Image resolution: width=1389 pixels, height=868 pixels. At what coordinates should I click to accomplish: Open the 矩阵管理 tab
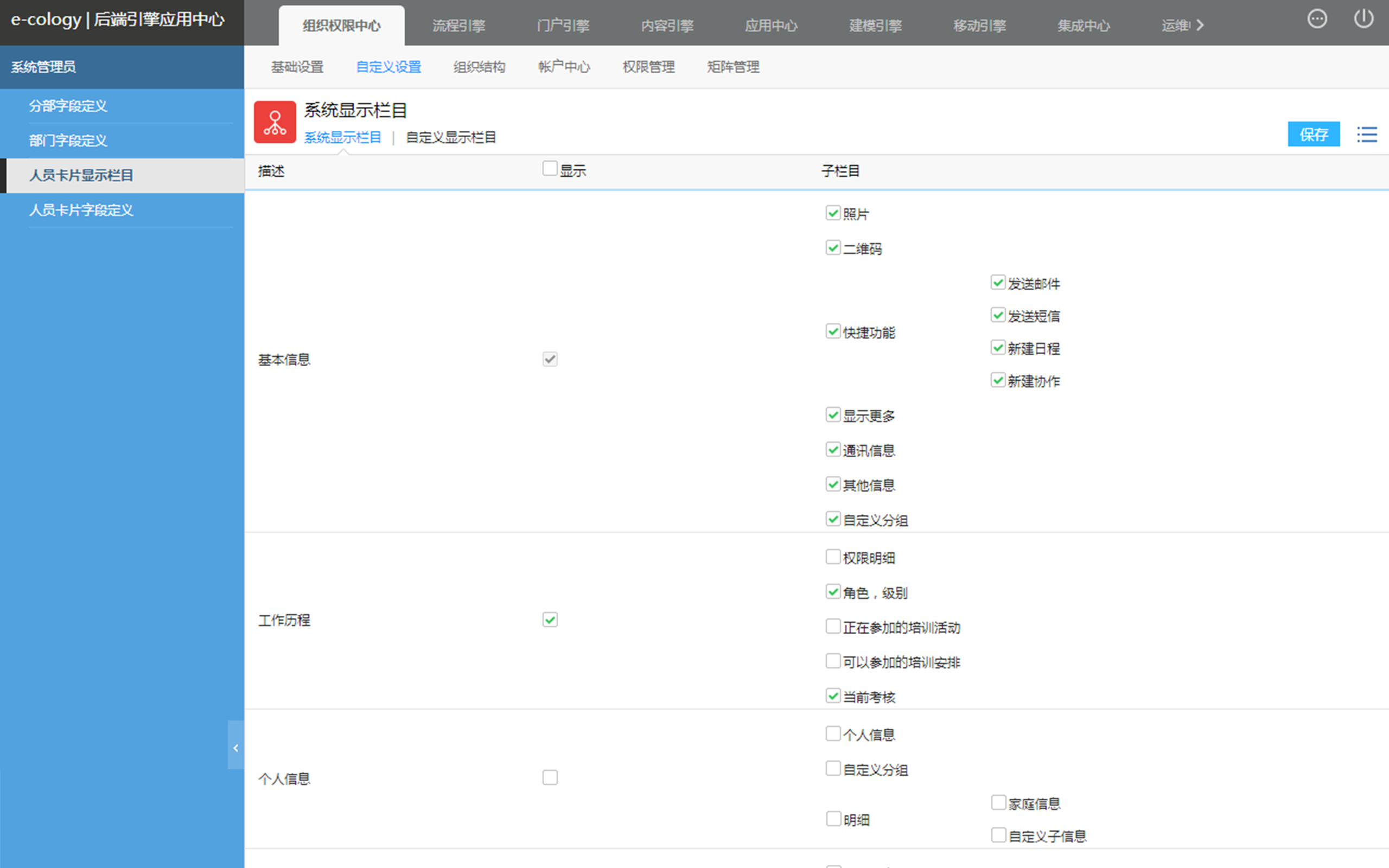[733, 67]
